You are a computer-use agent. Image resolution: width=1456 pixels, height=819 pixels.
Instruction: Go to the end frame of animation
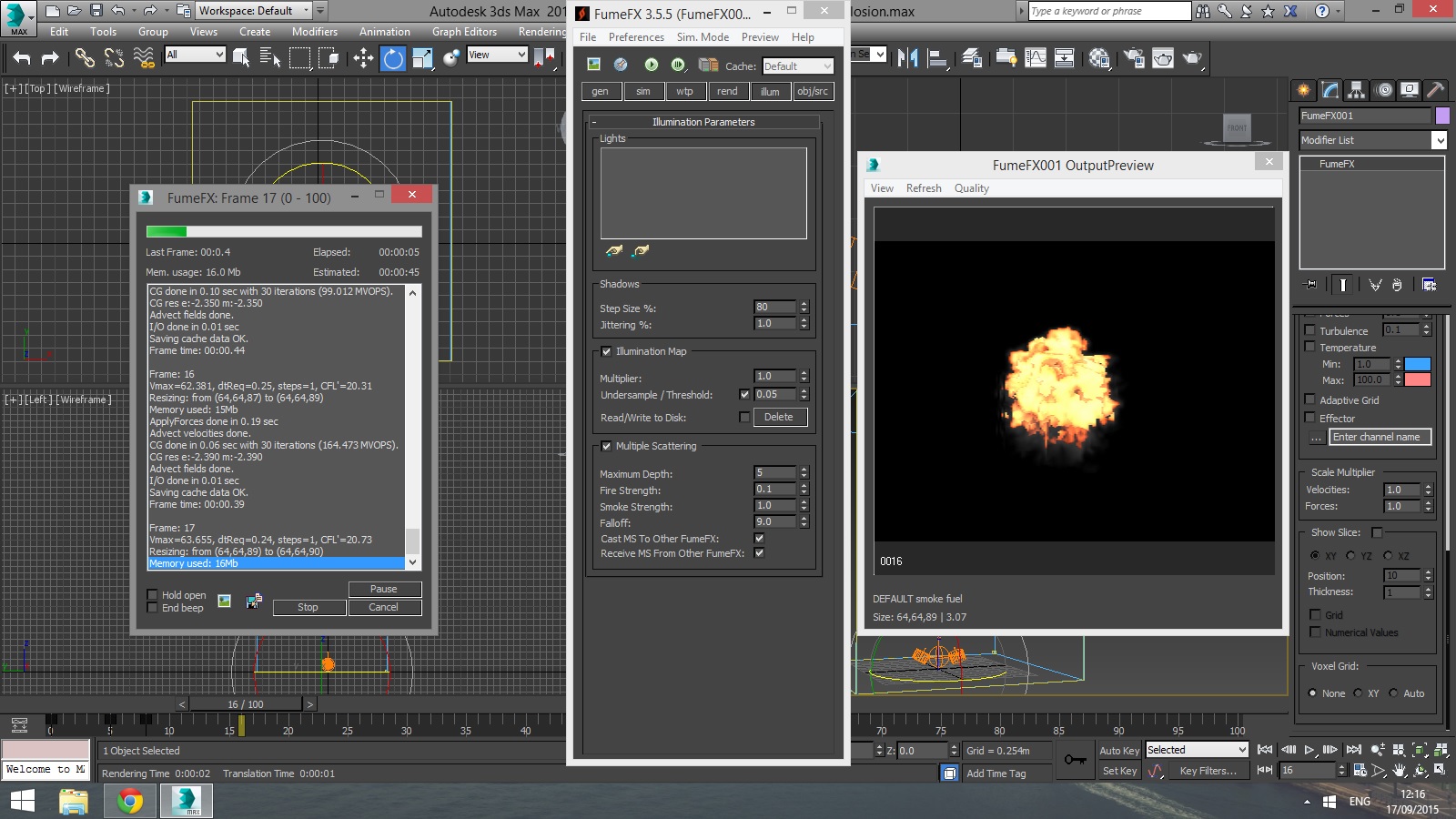pyautogui.click(x=1353, y=750)
